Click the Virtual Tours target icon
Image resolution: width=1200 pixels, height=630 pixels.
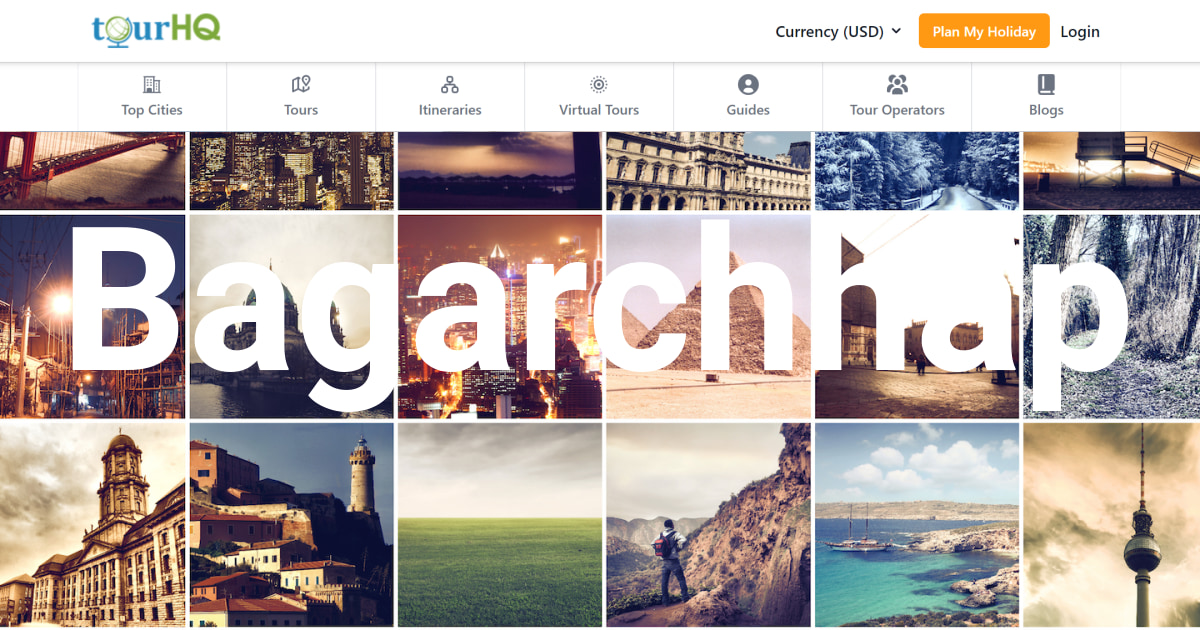tap(599, 84)
